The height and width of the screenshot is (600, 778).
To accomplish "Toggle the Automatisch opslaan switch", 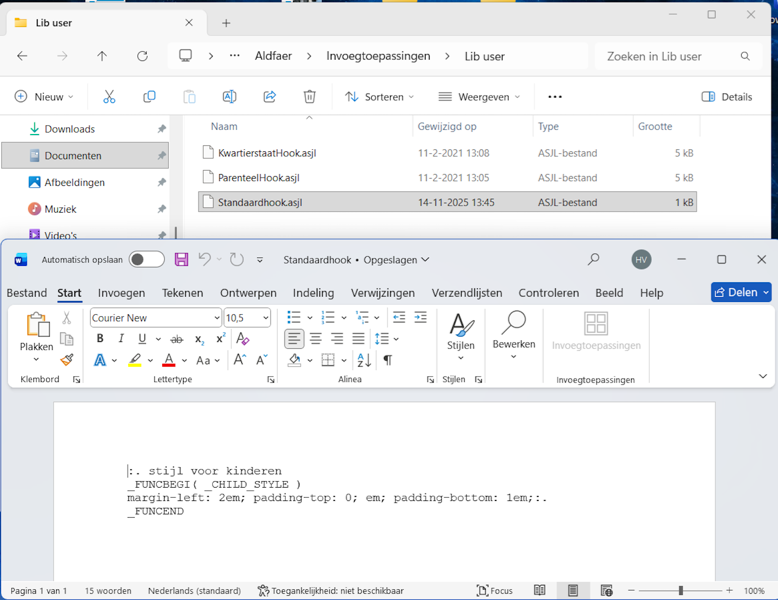I will [146, 260].
